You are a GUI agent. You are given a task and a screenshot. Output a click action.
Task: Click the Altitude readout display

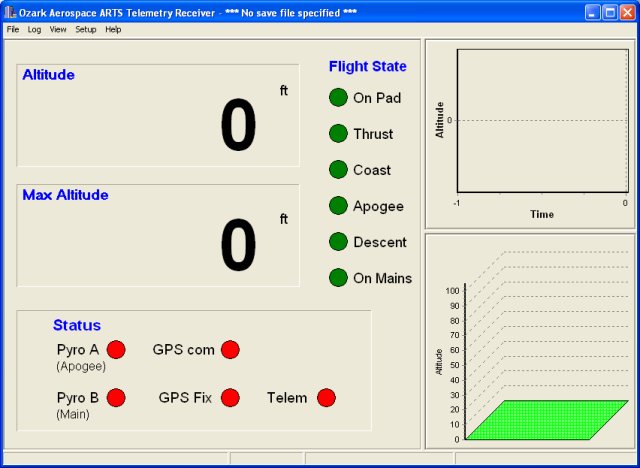(x=158, y=115)
